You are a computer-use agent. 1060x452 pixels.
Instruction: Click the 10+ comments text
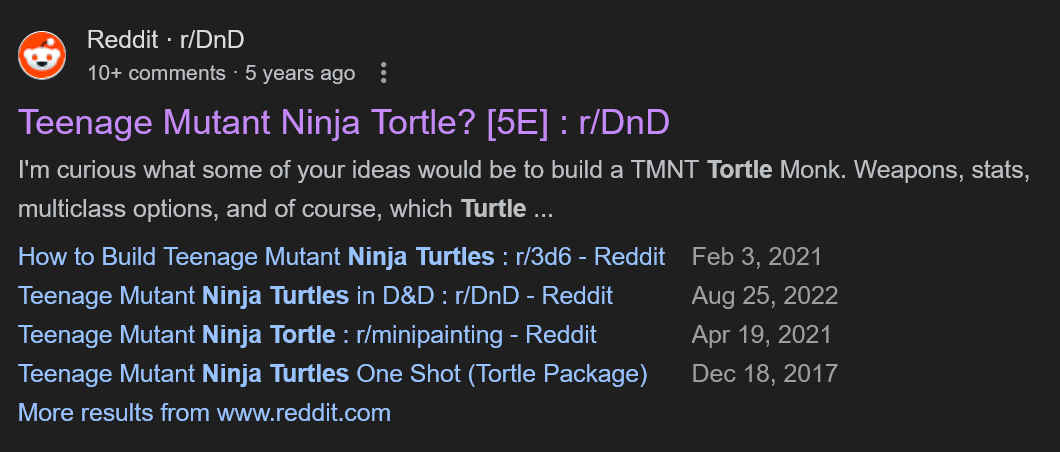(x=156, y=73)
